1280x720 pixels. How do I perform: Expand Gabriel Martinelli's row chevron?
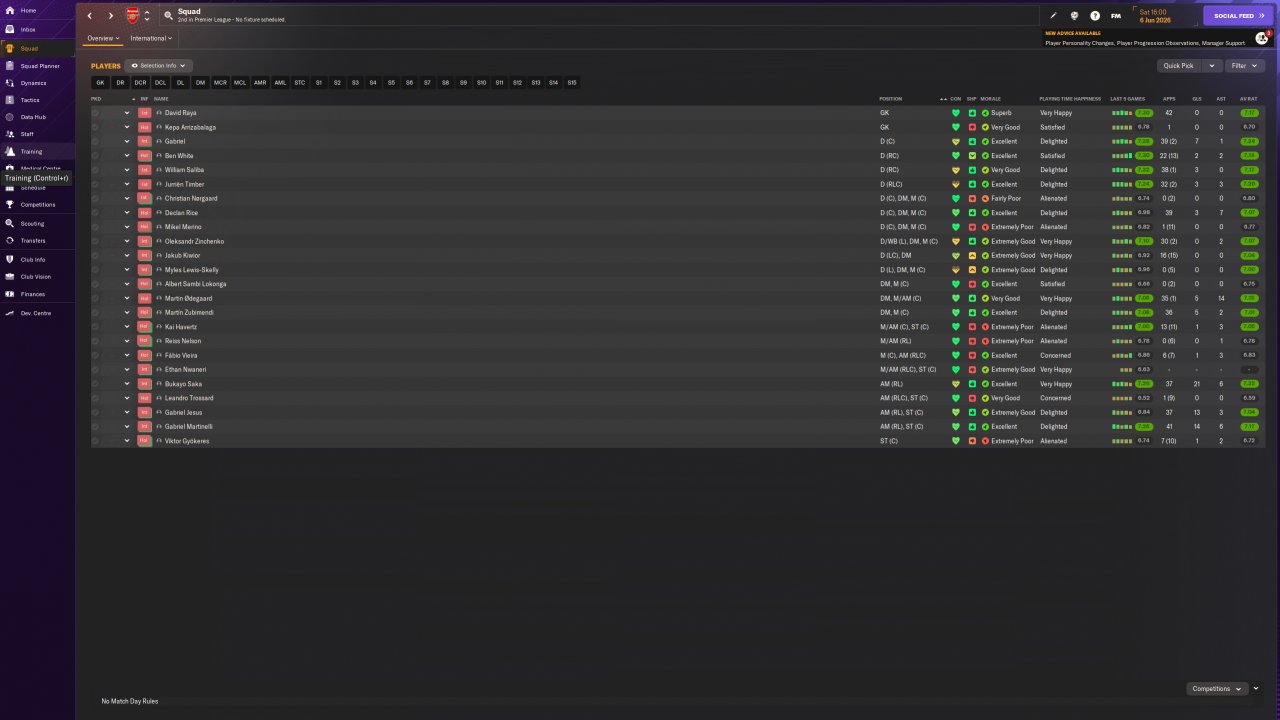(x=127, y=427)
